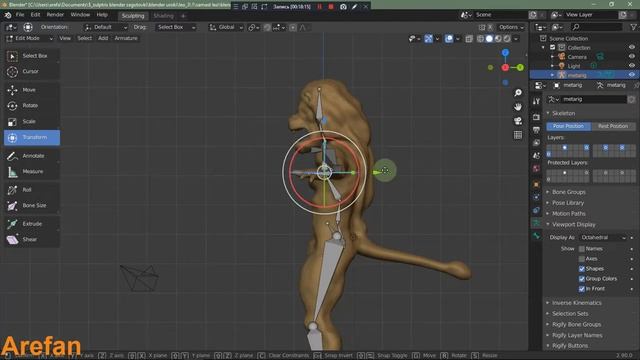This screenshot has height=360, width=640.
Task: Click the Pose Position button
Action: (568, 126)
